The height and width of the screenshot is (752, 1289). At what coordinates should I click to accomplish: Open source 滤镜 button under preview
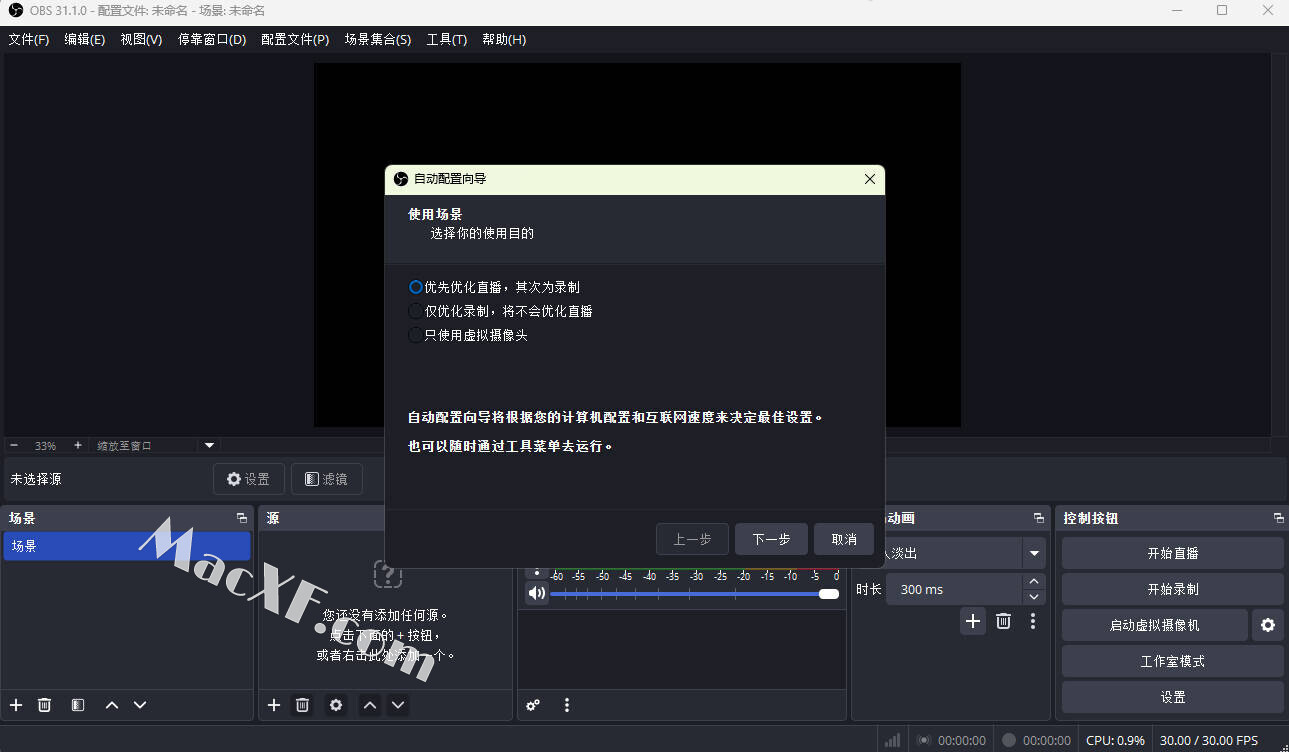pyautogui.click(x=327, y=479)
